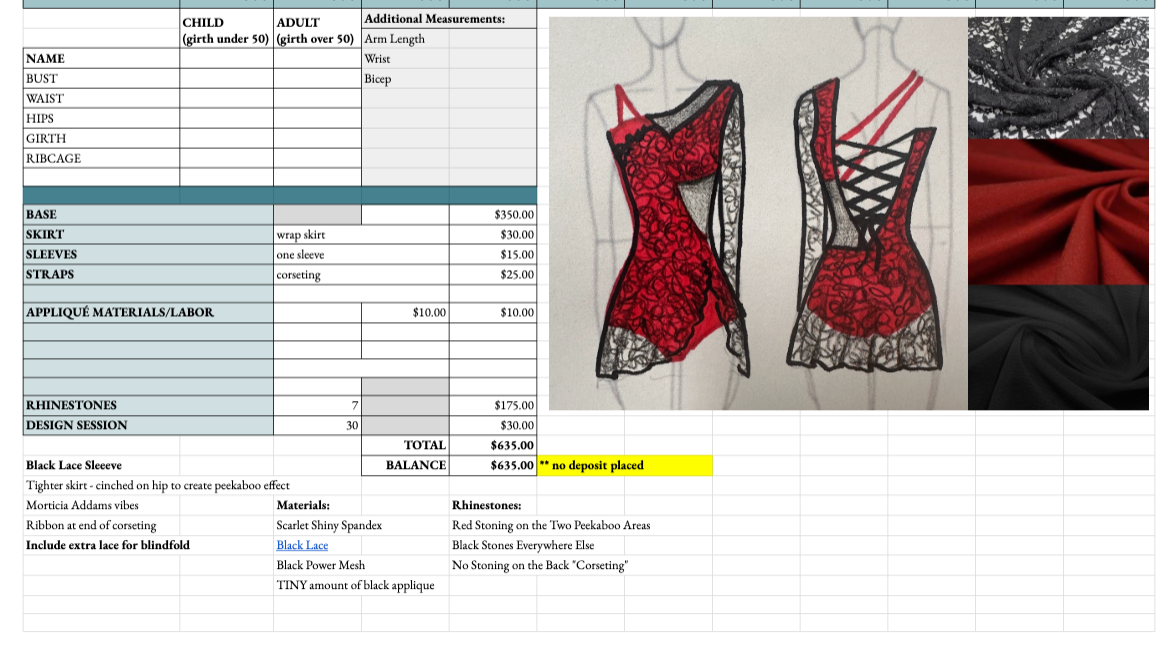Open the Black Lace hyperlink
Image resolution: width=1170 pixels, height=650 pixels.
coord(301,545)
